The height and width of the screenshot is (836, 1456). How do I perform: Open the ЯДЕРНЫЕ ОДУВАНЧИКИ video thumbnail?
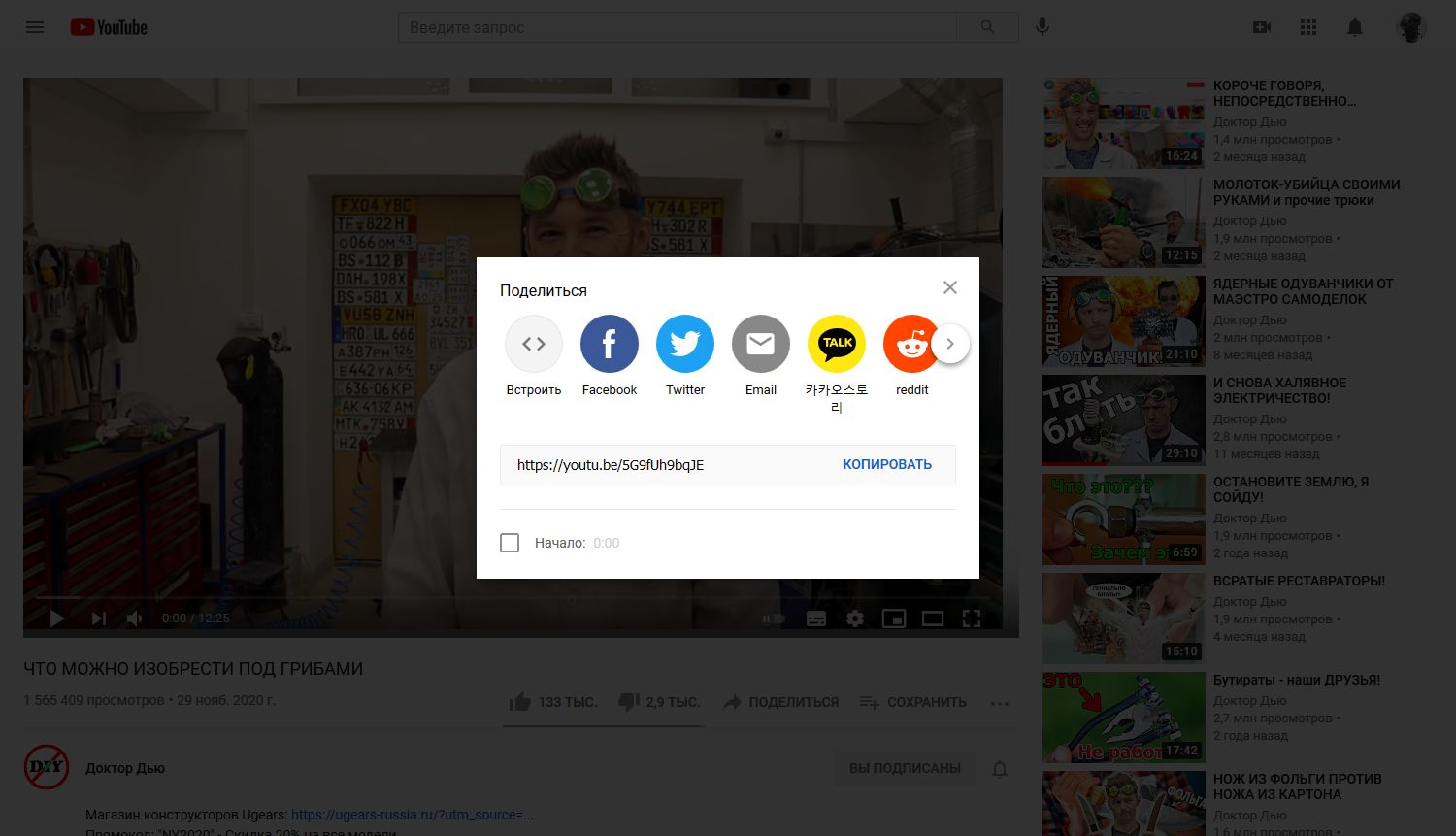pos(1124,321)
